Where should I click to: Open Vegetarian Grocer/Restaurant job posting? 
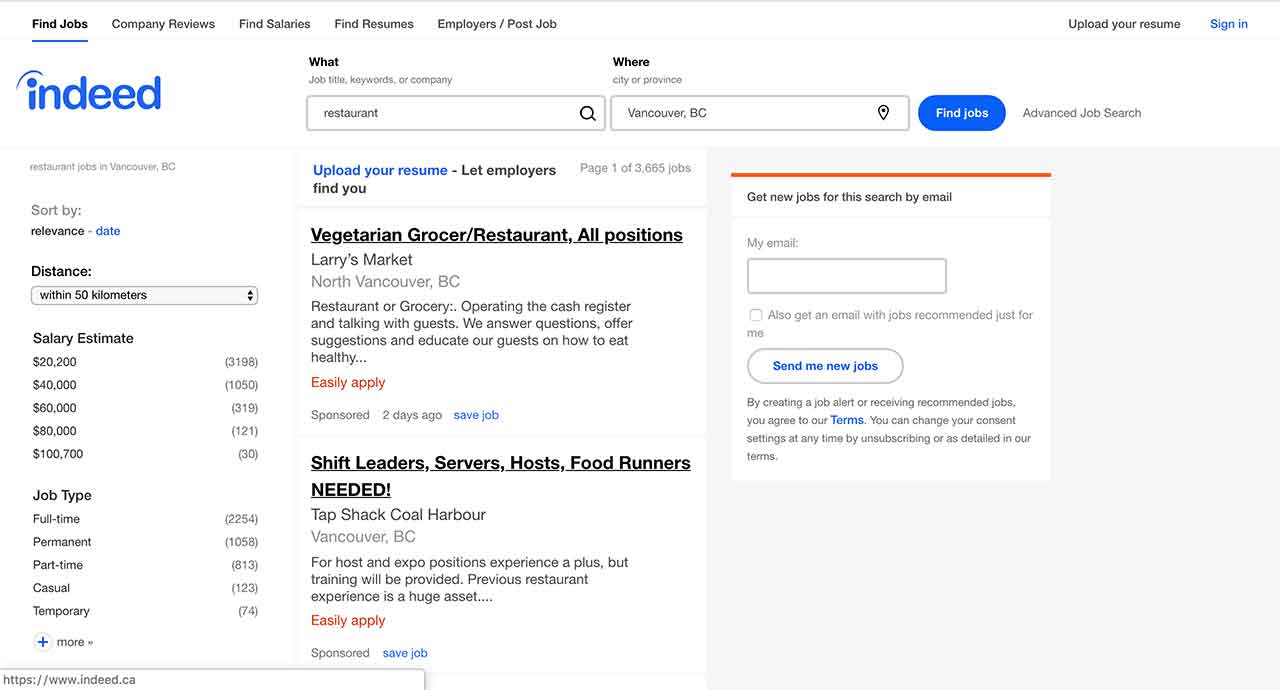click(496, 235)
